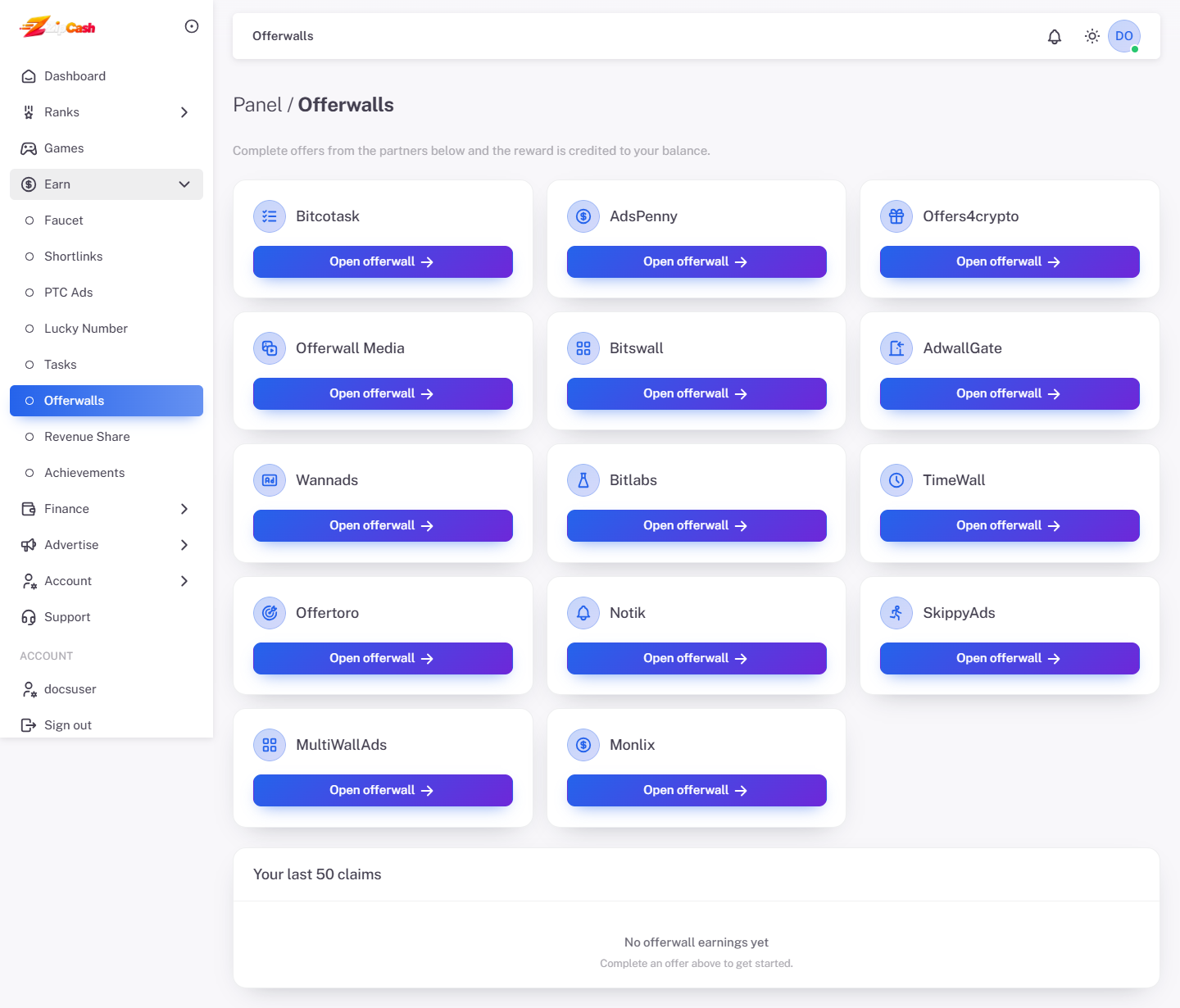
Task: Toggle the sidebar pin circle button
Action: click(x=192, y=26)
